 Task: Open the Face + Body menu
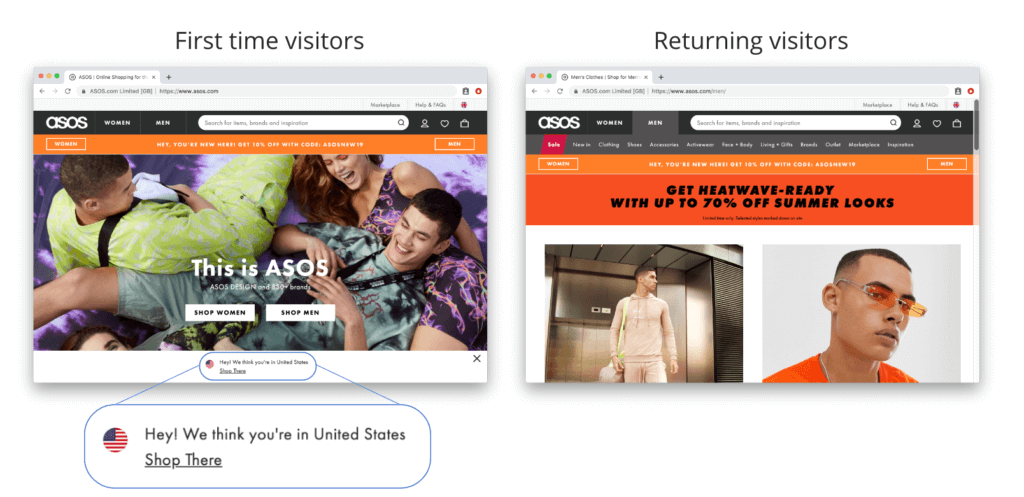click(737, 145)
